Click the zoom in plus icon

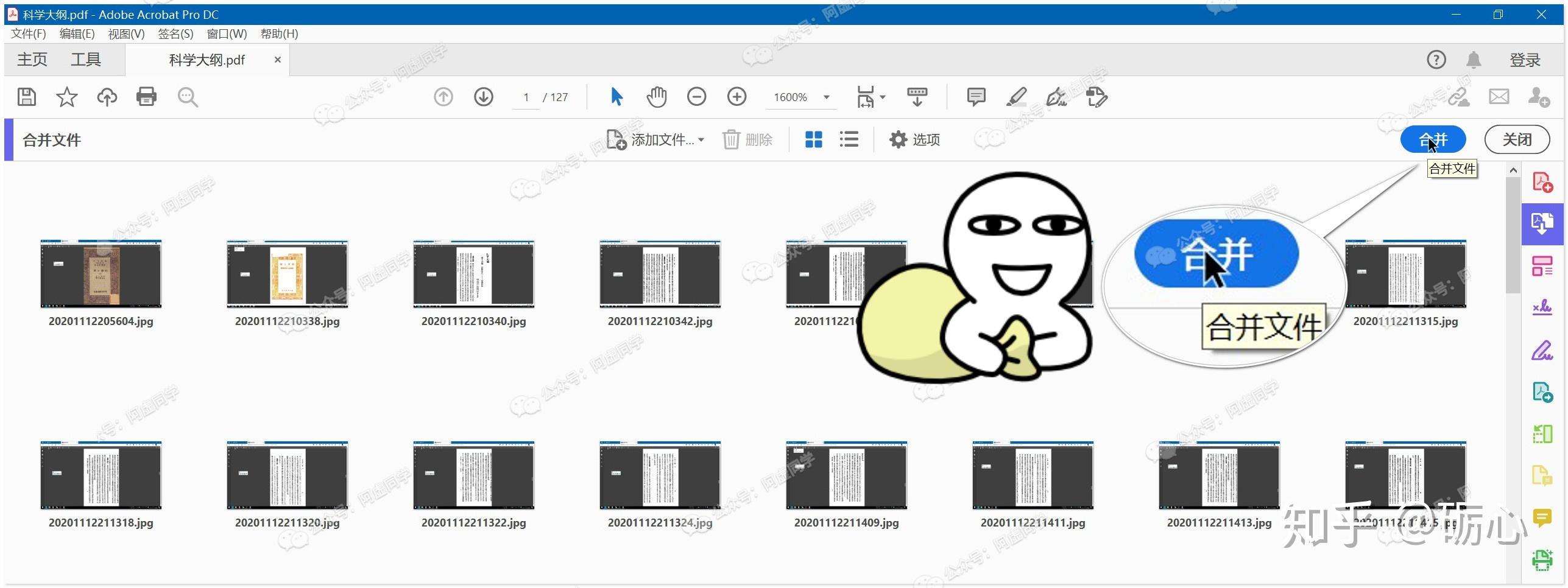click(736, 97)
